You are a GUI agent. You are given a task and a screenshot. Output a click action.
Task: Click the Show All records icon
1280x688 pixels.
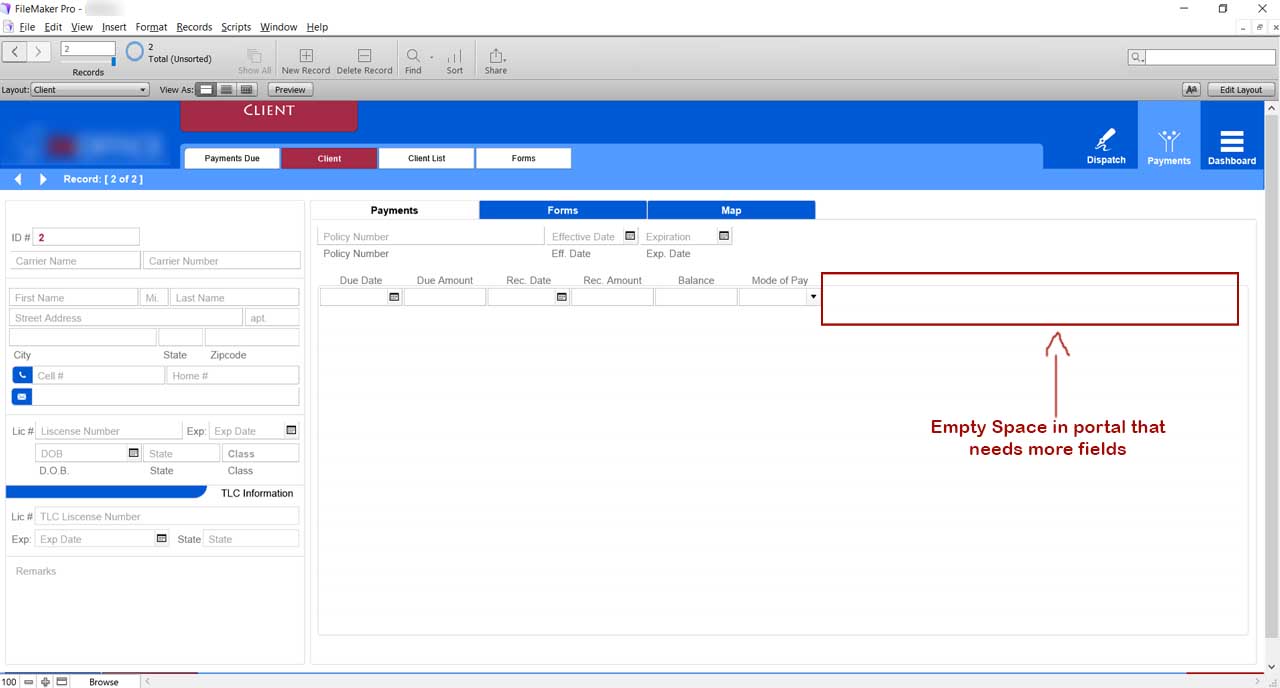pos(254,56)
